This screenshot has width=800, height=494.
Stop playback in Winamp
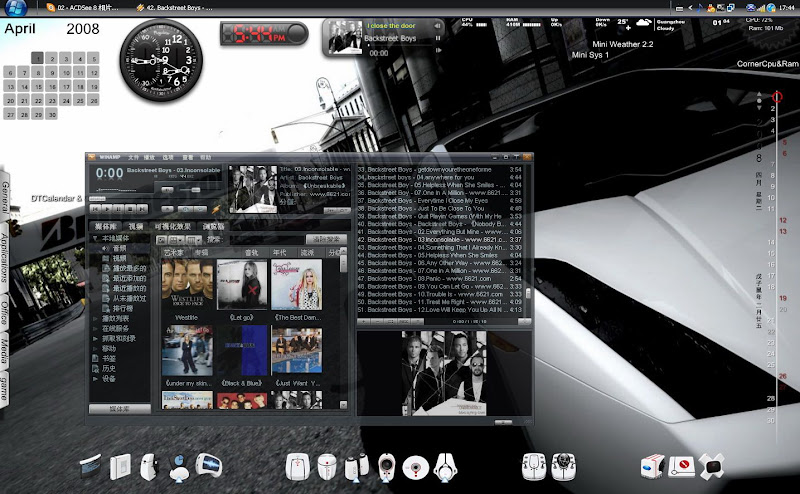click(x=130, y=209)
